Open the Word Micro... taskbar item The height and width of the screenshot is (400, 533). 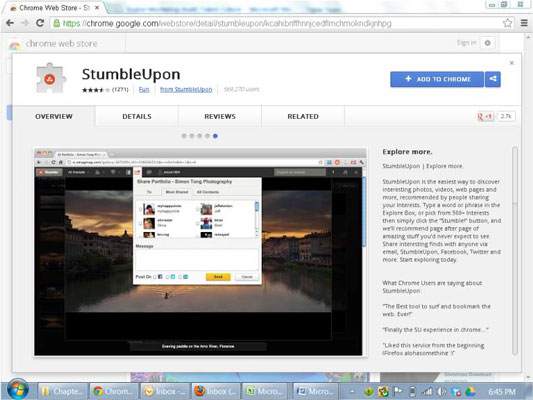coord(316,391)
